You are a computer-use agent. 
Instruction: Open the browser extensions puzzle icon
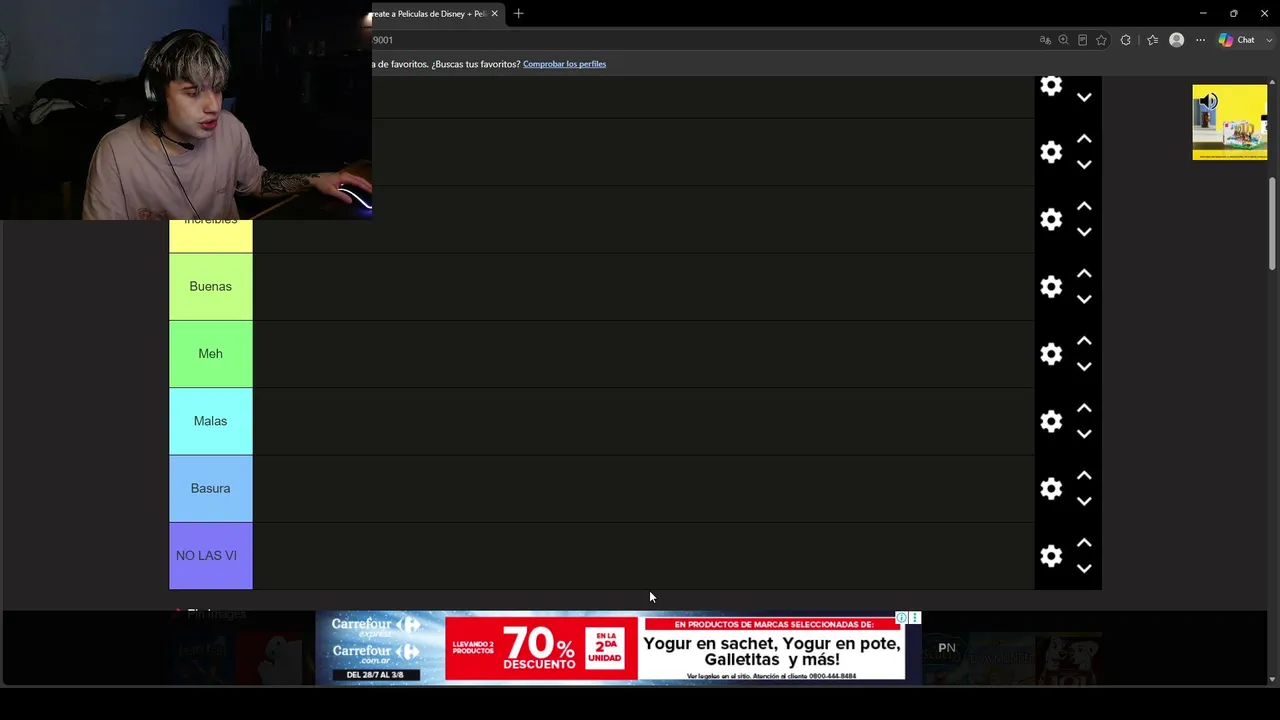pos(1126,40)
